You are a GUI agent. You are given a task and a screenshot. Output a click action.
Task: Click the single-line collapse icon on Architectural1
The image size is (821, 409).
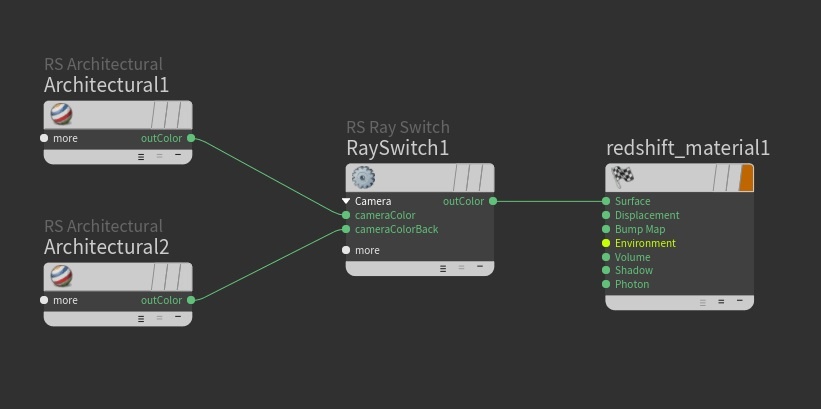tap(178, 155)
